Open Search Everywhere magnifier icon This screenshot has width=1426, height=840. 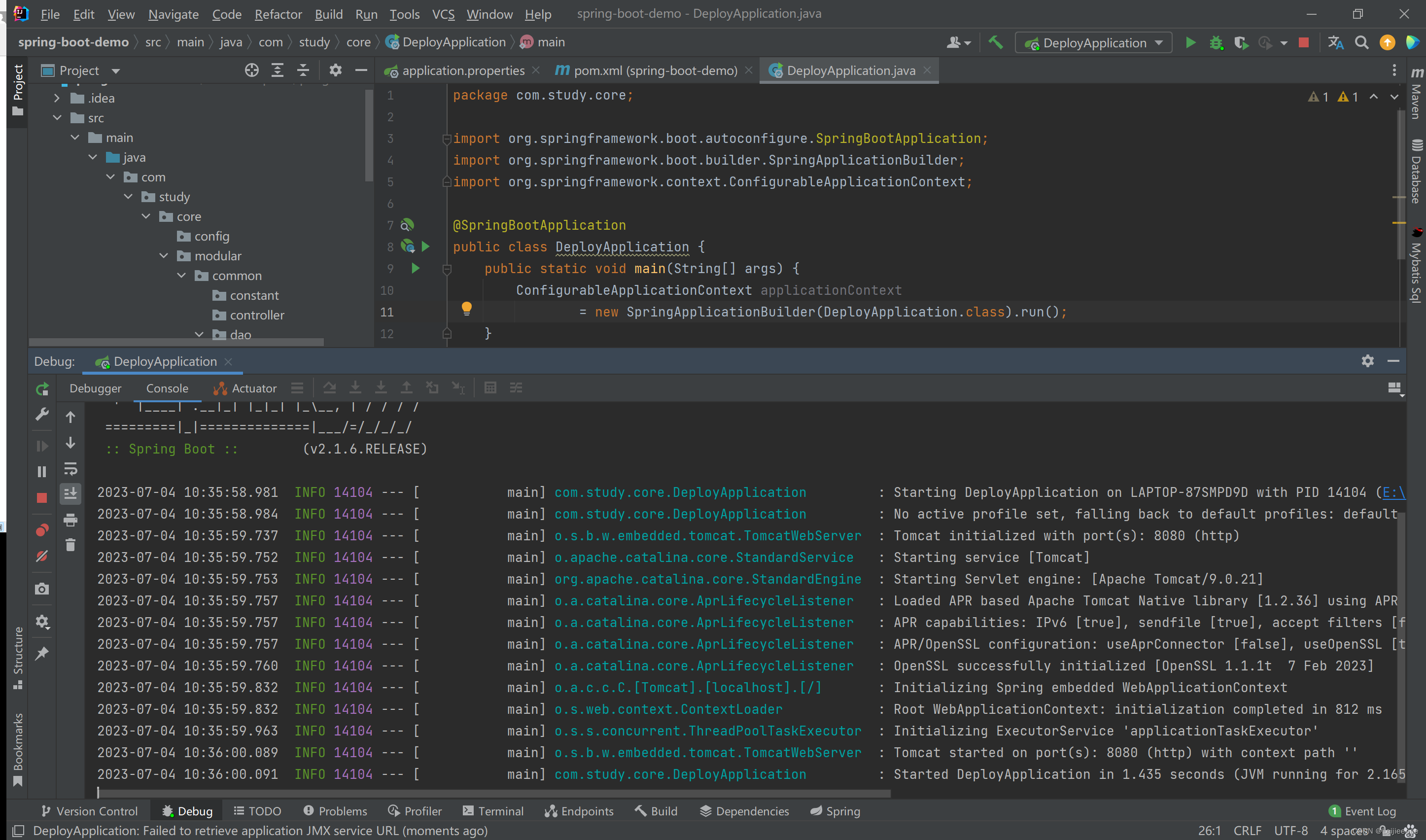click(x=1361, y=42)
